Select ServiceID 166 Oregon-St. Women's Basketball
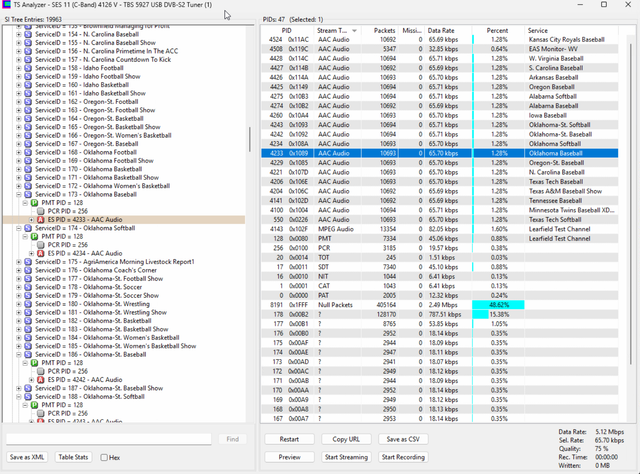The height and width of the screenshot is (474, 640). 103,136
